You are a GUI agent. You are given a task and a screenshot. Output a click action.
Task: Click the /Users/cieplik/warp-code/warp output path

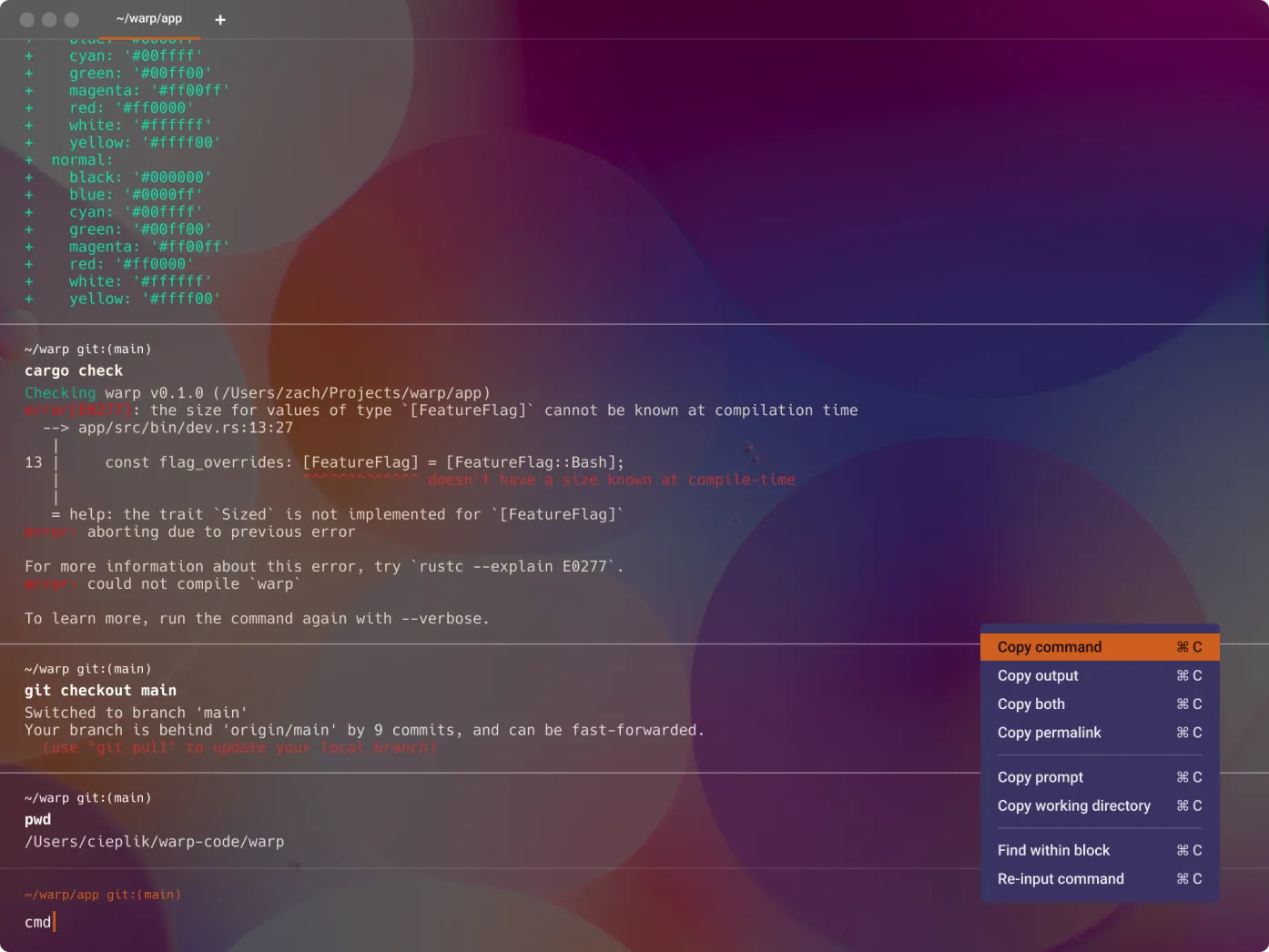click(154, 841)
